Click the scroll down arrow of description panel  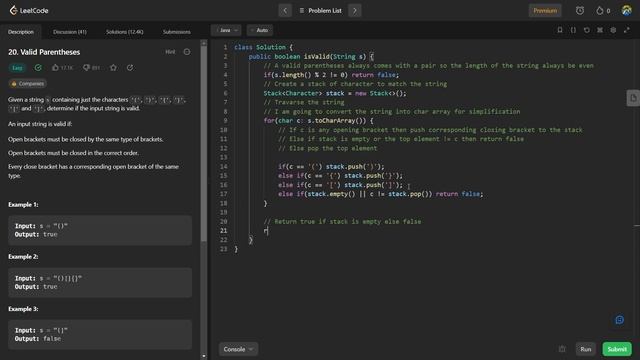pyautogui.click(x=204, y=356)
